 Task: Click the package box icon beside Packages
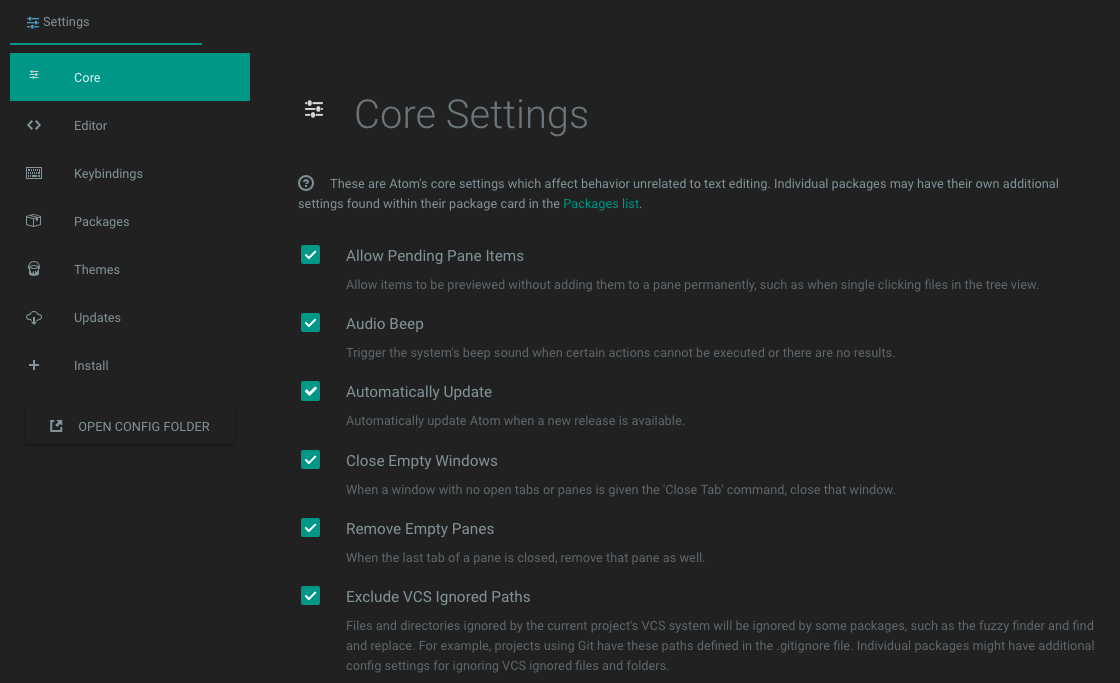(x=34, y=221)
